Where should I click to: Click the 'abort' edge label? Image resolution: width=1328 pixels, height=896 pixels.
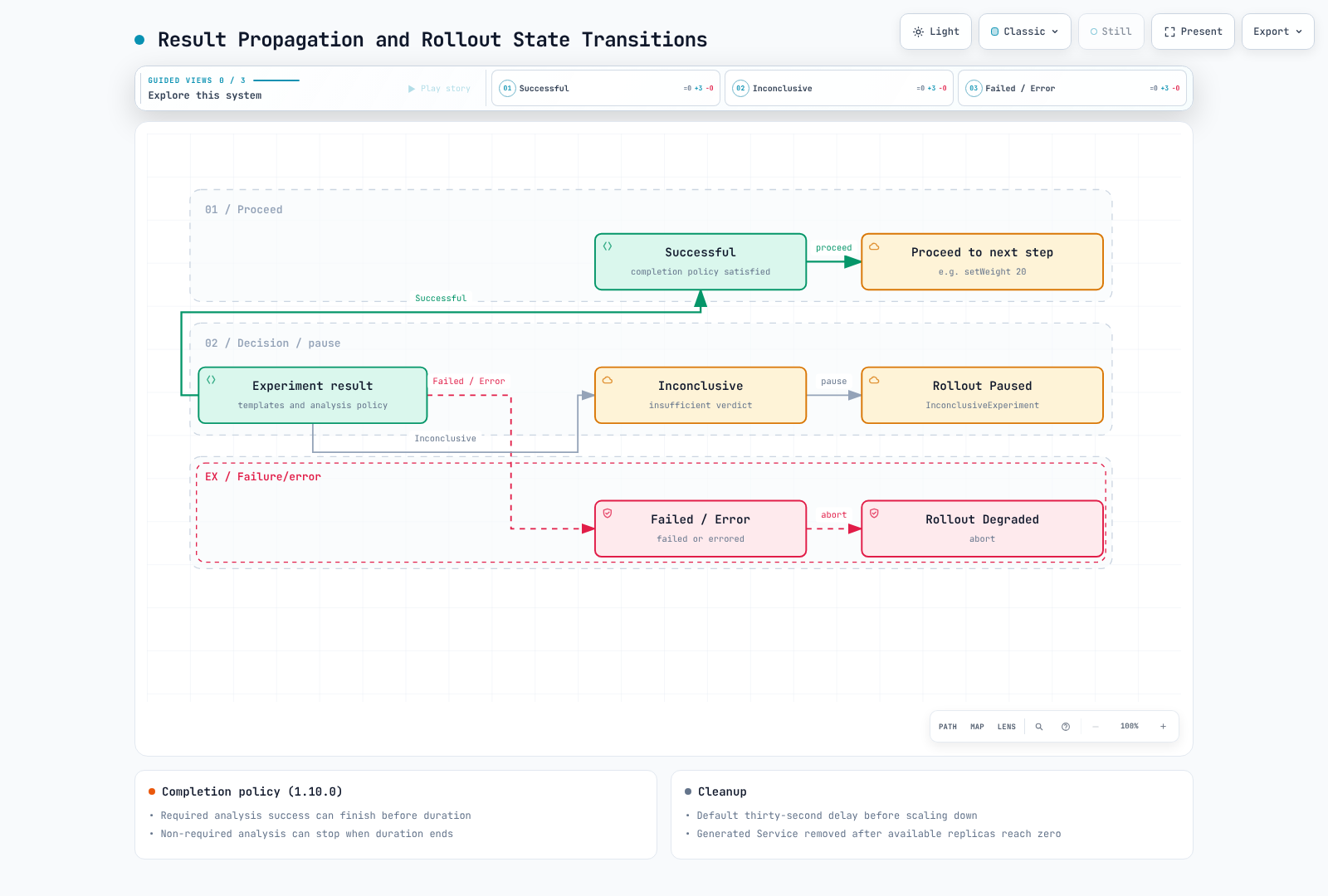pos(834,515)
